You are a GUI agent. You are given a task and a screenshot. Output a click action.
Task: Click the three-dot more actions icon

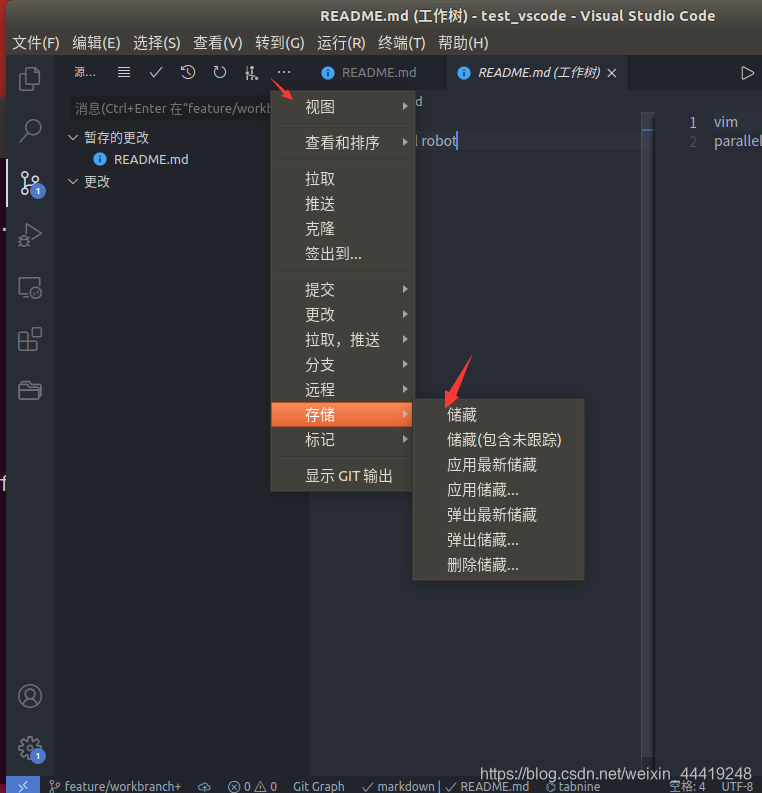point(284,72)
